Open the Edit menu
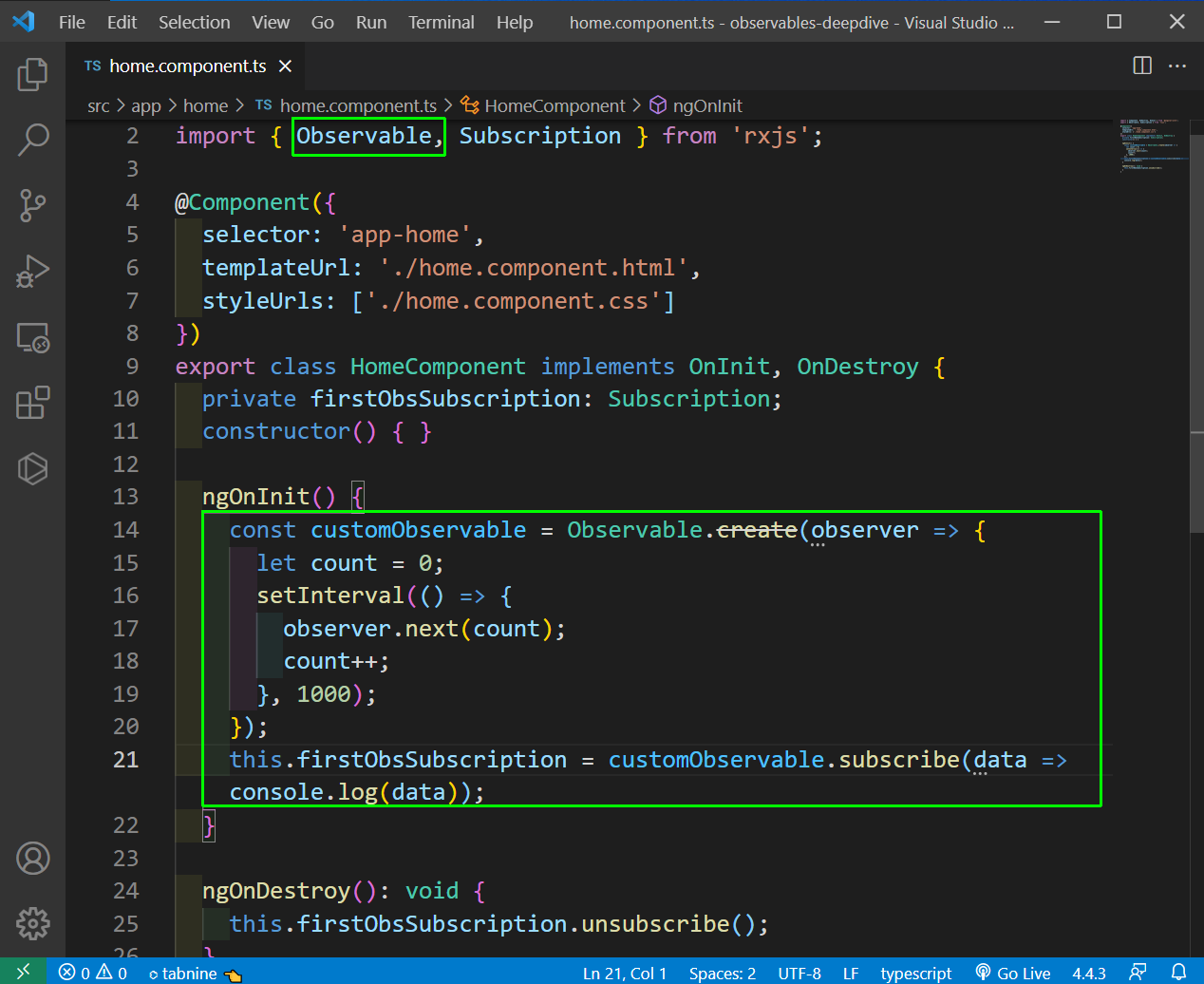 tap(122, 22)
